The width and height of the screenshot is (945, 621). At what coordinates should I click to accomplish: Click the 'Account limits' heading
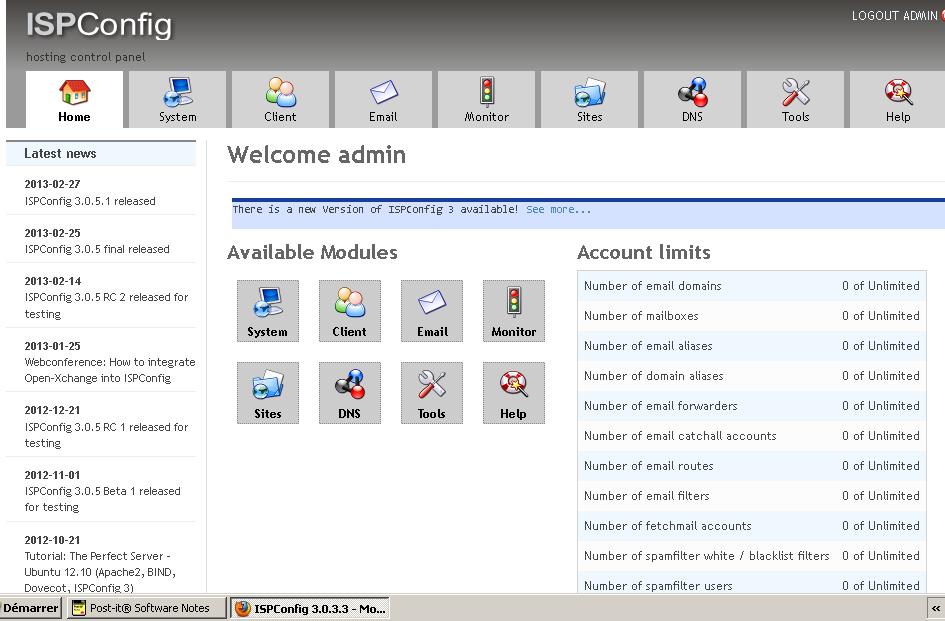[x=644, y=252]
